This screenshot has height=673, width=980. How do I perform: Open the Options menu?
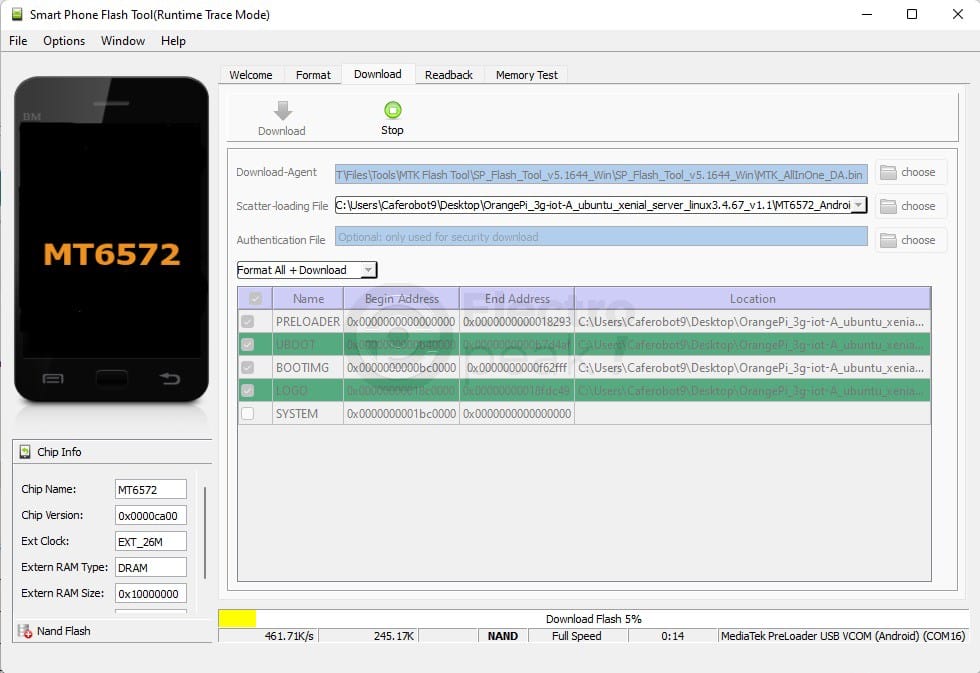[x=64, y=41]
